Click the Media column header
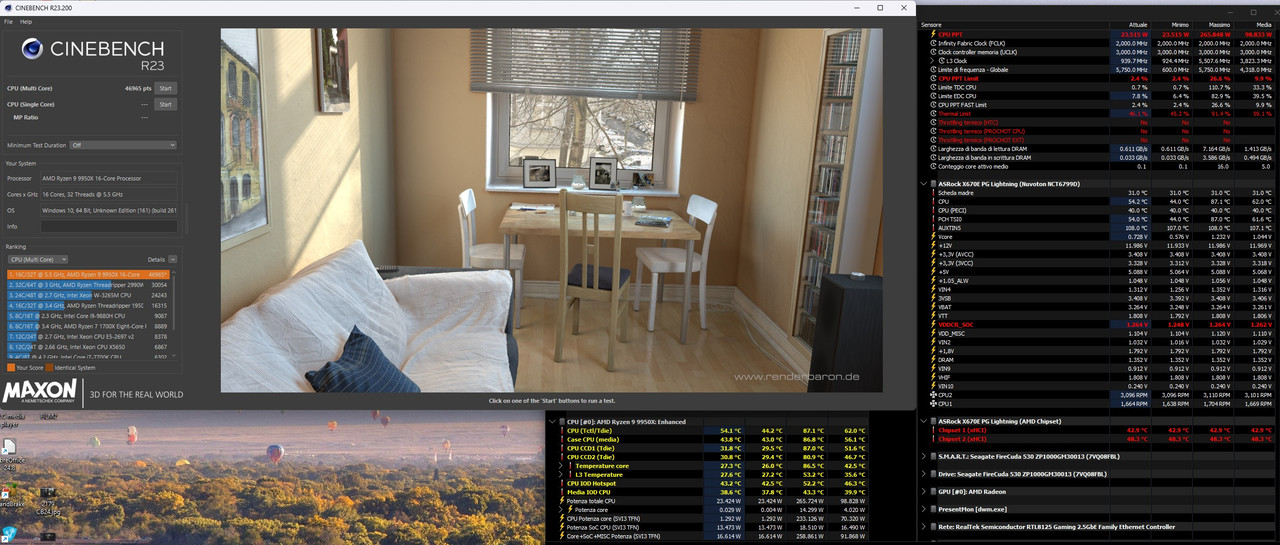1280x545 pixels. [x=1262, y=24]
